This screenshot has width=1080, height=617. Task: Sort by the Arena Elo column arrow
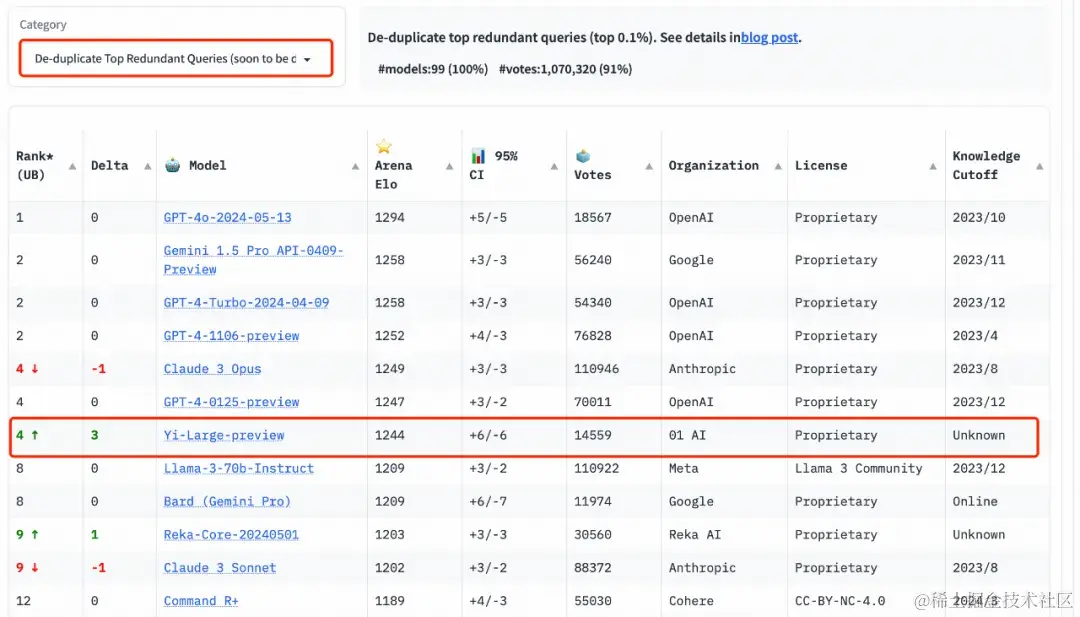450,167
